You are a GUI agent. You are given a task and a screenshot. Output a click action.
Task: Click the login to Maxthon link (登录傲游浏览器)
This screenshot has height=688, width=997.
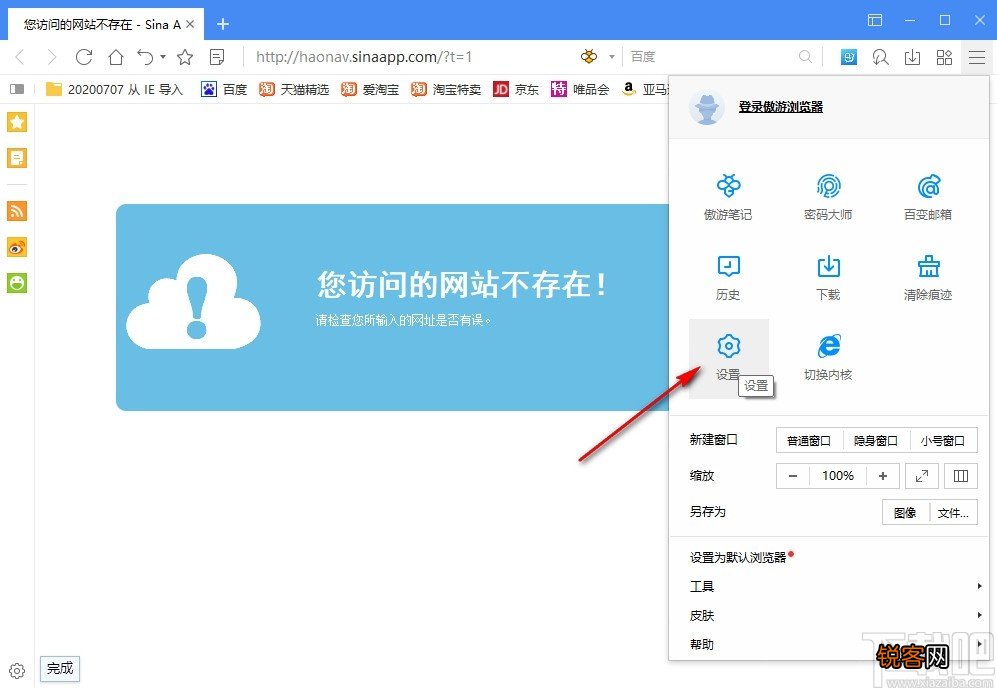click(x=781, y=107)
